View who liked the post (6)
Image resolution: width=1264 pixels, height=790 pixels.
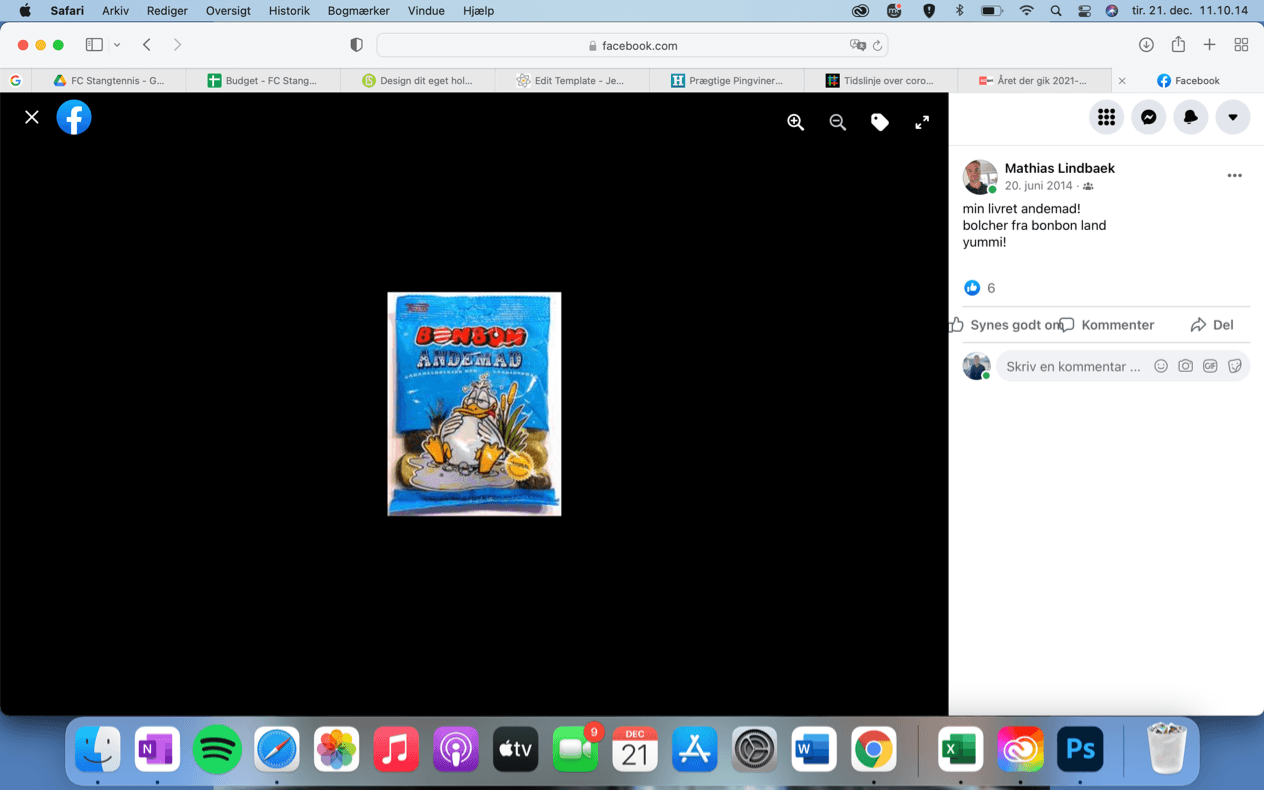[x=980, y=288]
